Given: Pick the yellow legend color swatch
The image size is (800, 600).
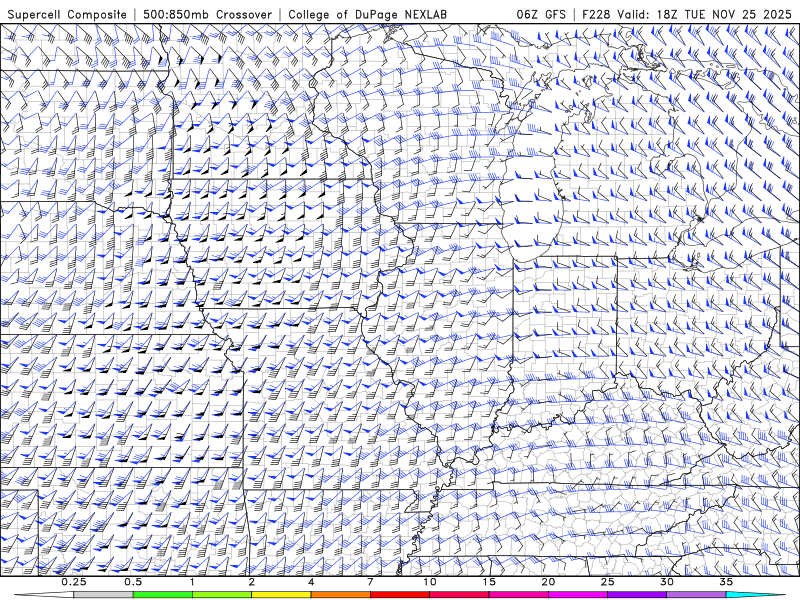Looking at the screenshot, I should [281, 595].
